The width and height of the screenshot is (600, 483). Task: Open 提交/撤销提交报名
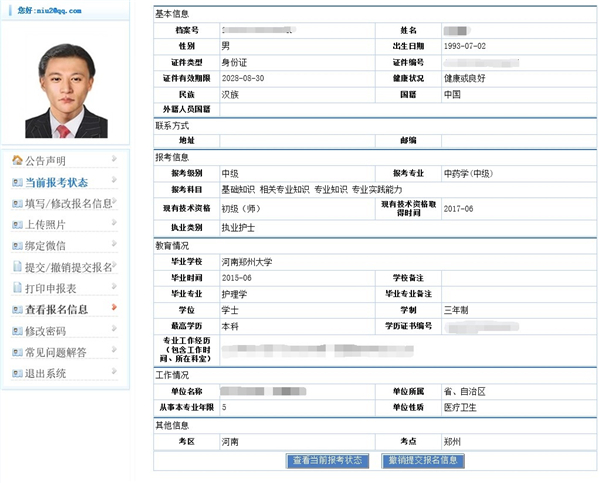(x=69, y=267)
